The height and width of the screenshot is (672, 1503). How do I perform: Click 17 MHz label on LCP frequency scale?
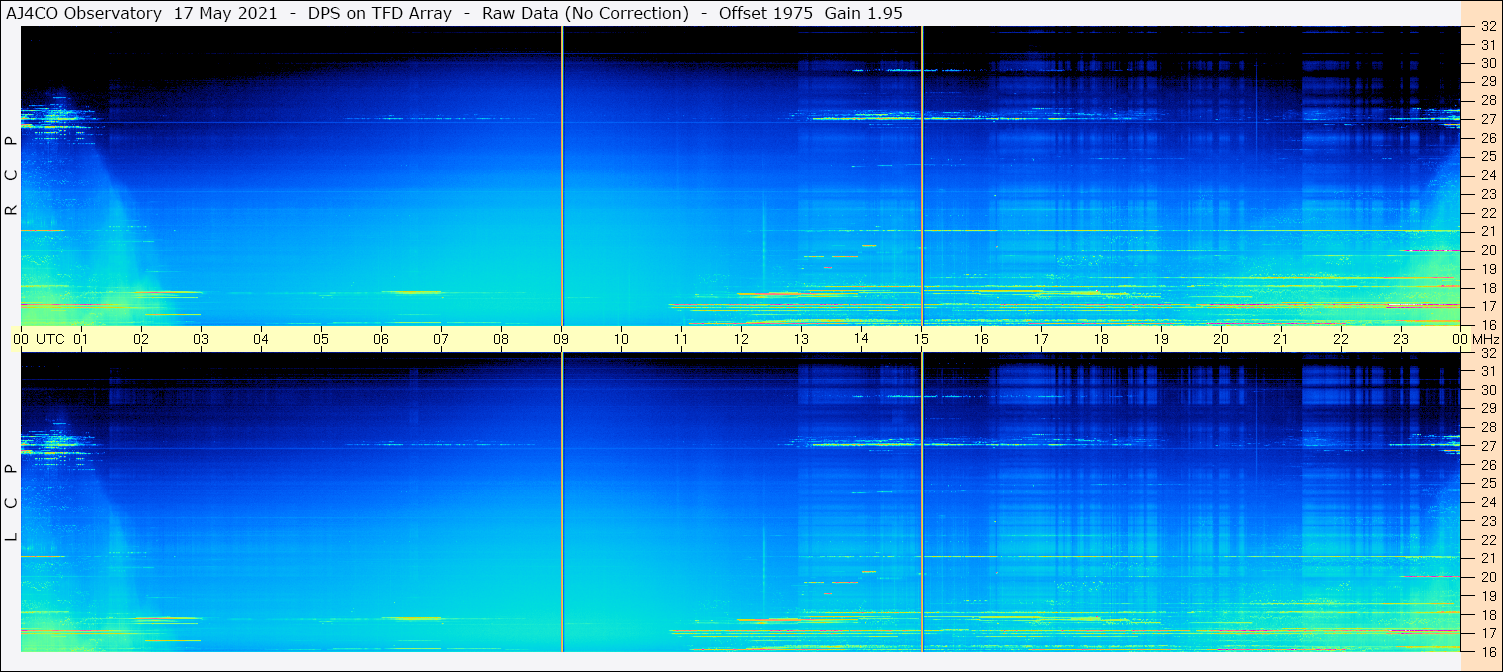pyautogui.click(x=1487, y=633)
